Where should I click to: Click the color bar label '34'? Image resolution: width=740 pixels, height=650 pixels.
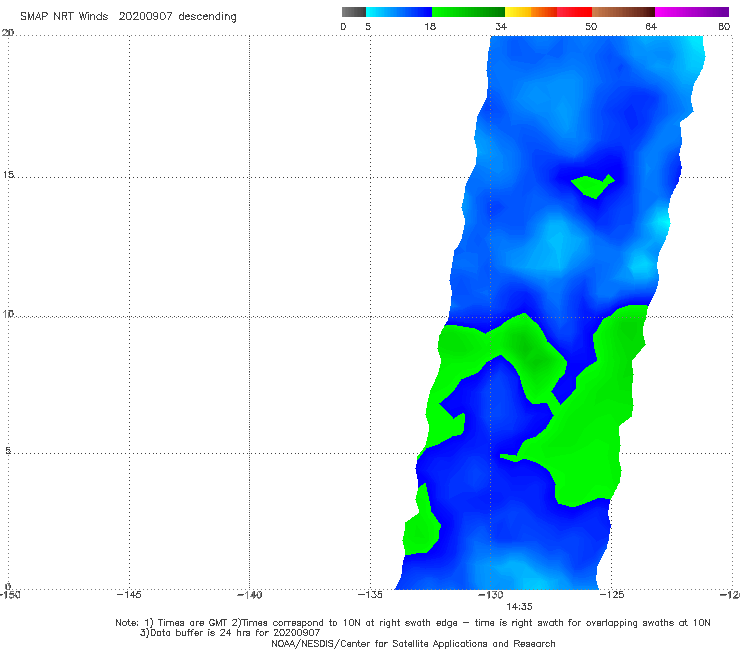click(x=501, y=26)
